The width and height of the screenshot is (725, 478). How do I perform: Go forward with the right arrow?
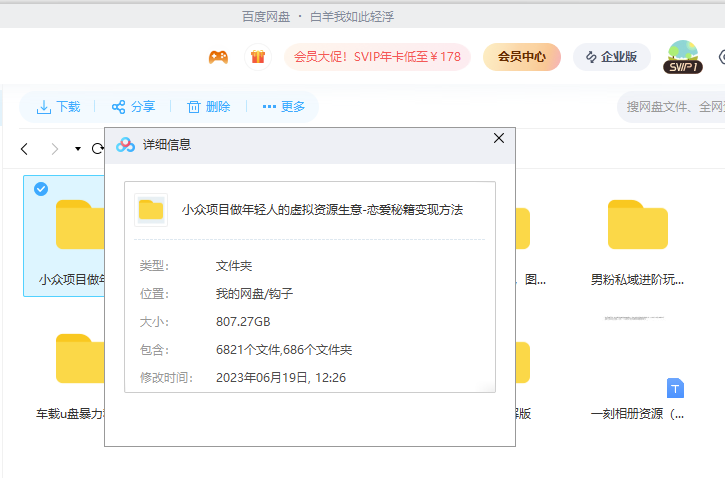pos(55,149)
